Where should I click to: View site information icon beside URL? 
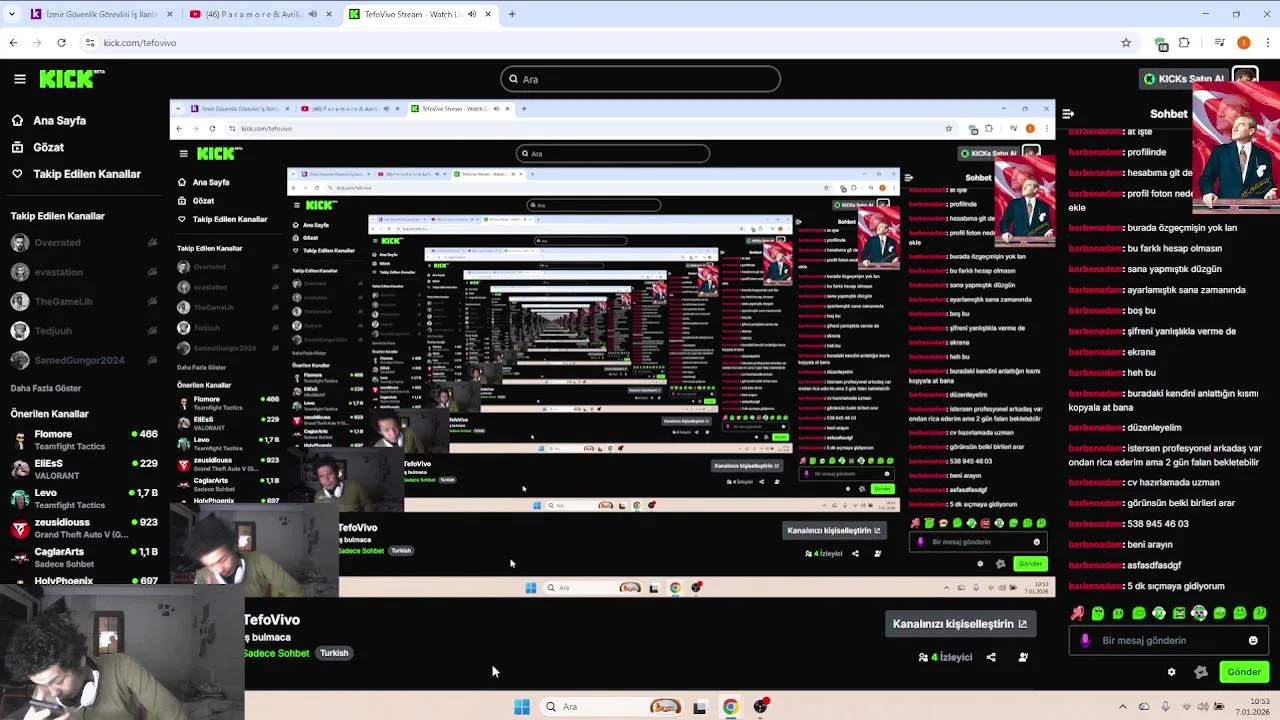click(x=90, y=43)
